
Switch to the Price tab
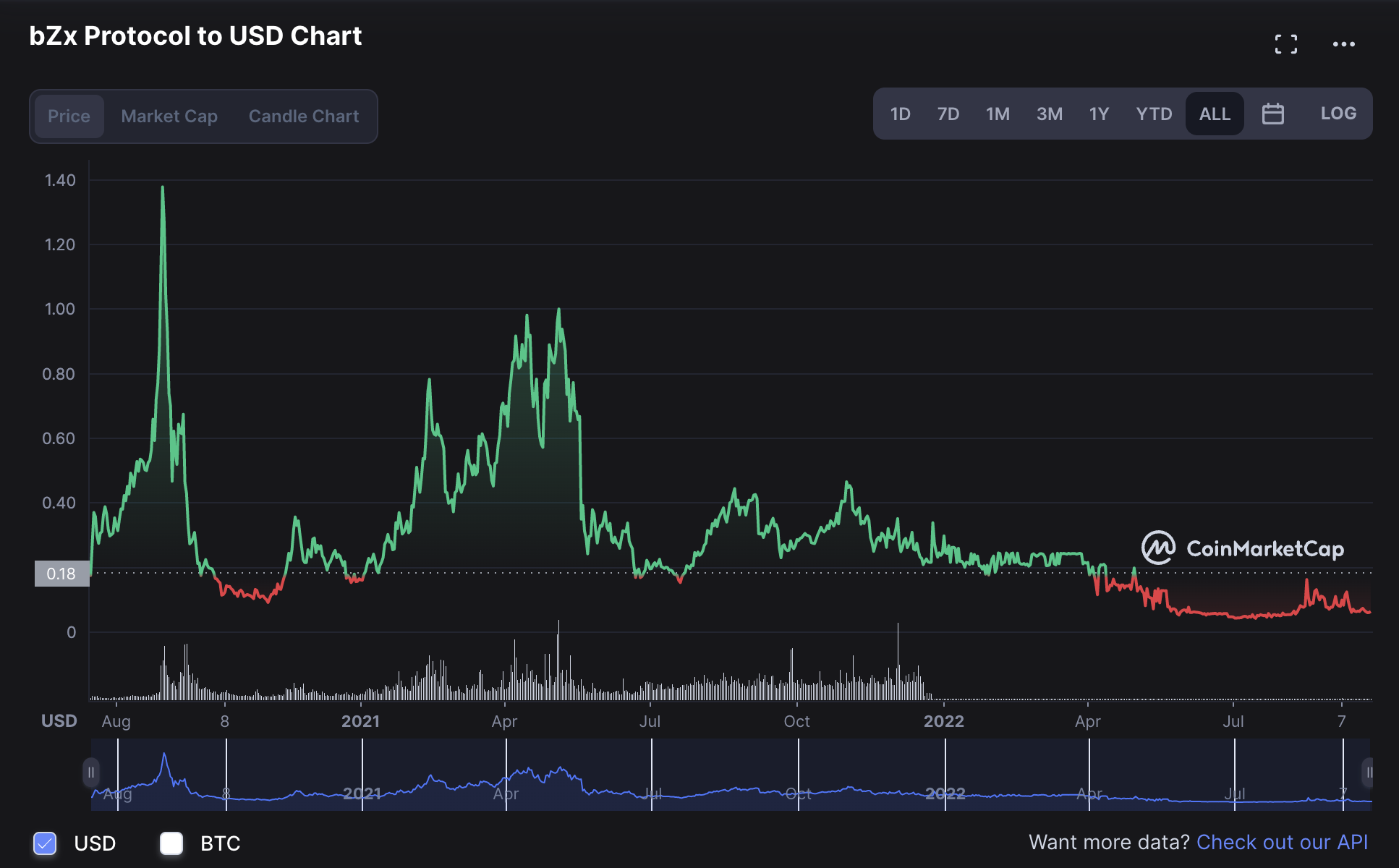pos(69,116)
